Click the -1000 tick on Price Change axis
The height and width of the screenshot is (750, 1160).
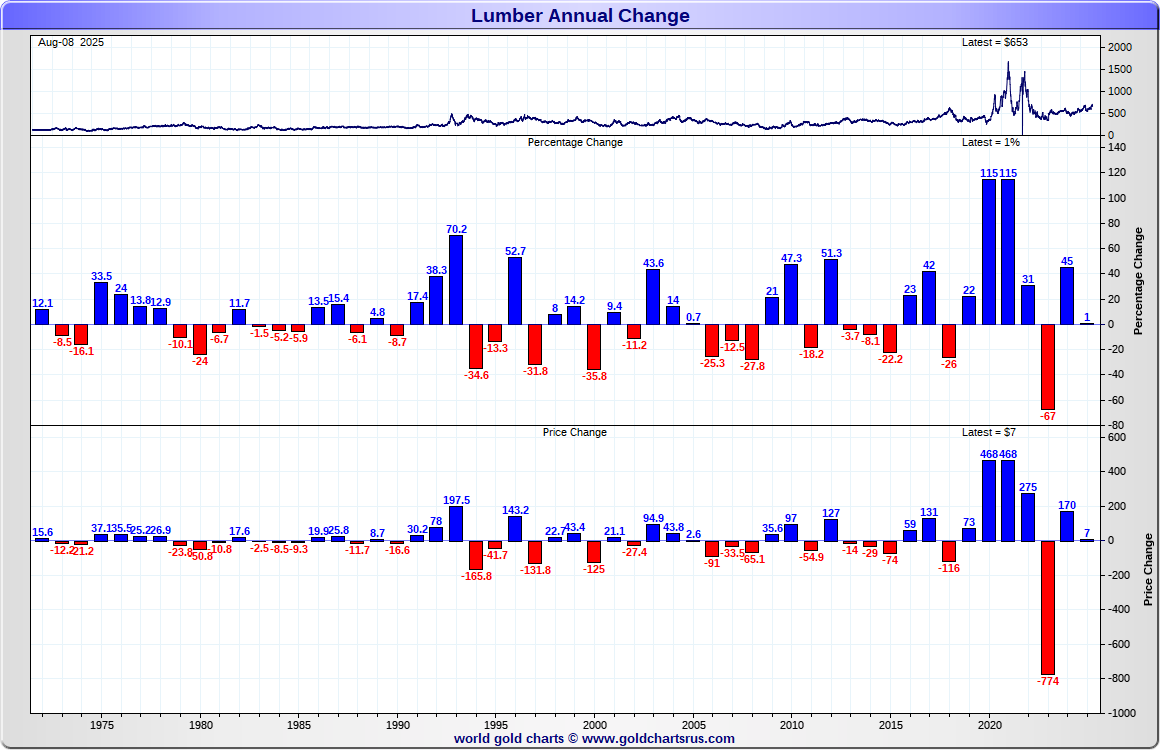(1122, 713)
